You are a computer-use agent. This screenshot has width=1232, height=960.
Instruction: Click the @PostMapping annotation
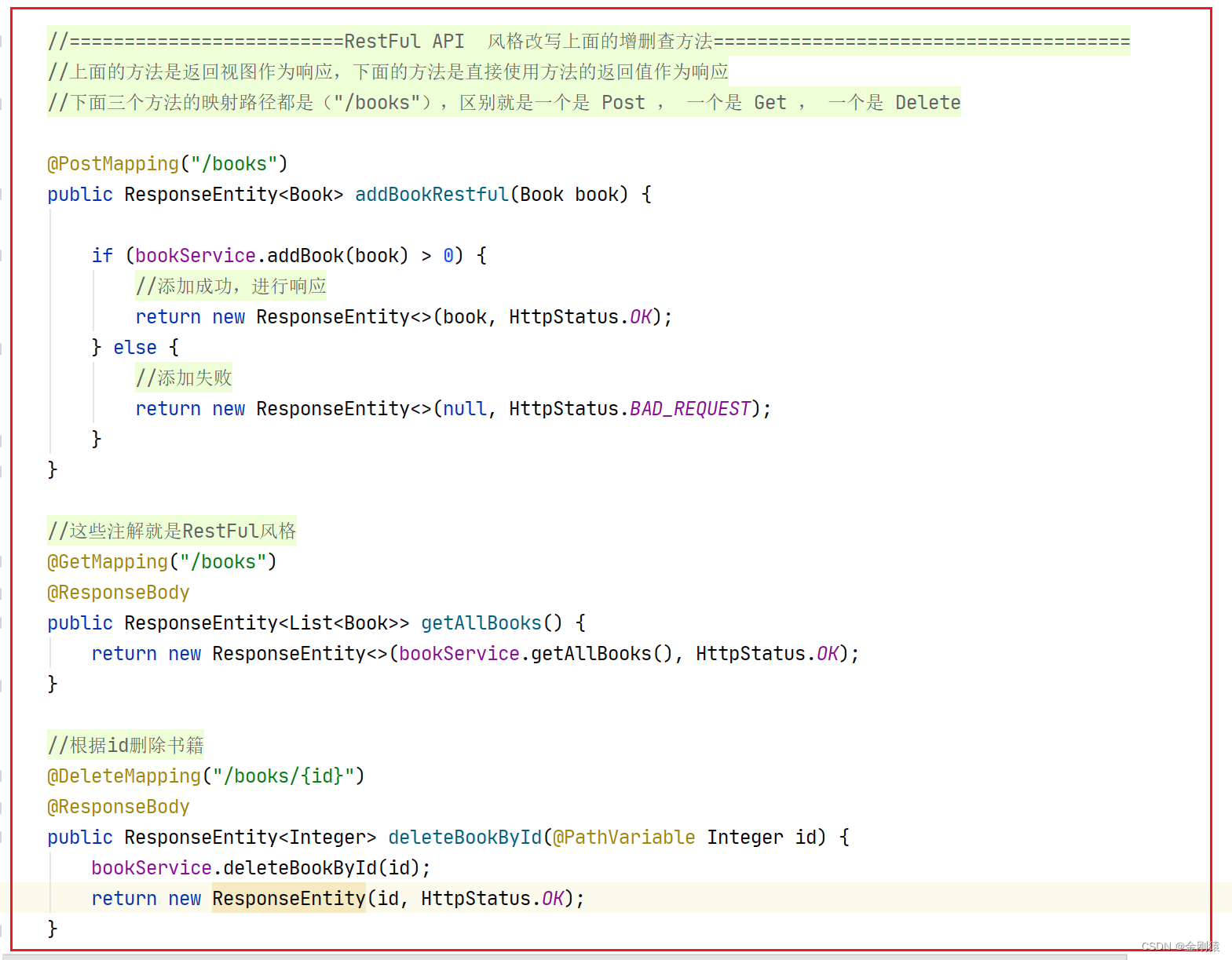click(113, 164)
